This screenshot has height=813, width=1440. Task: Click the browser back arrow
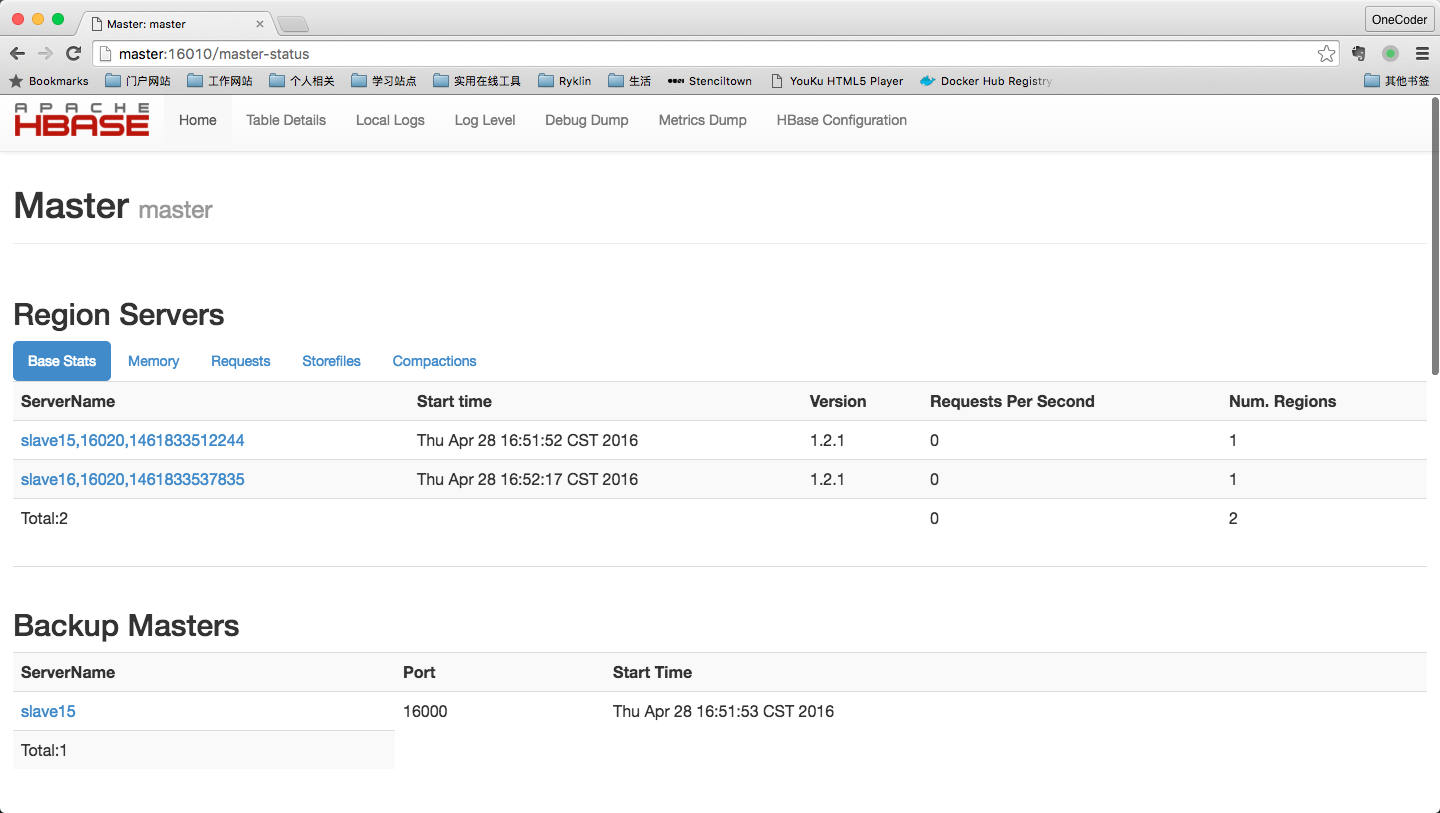pos(17,54)
